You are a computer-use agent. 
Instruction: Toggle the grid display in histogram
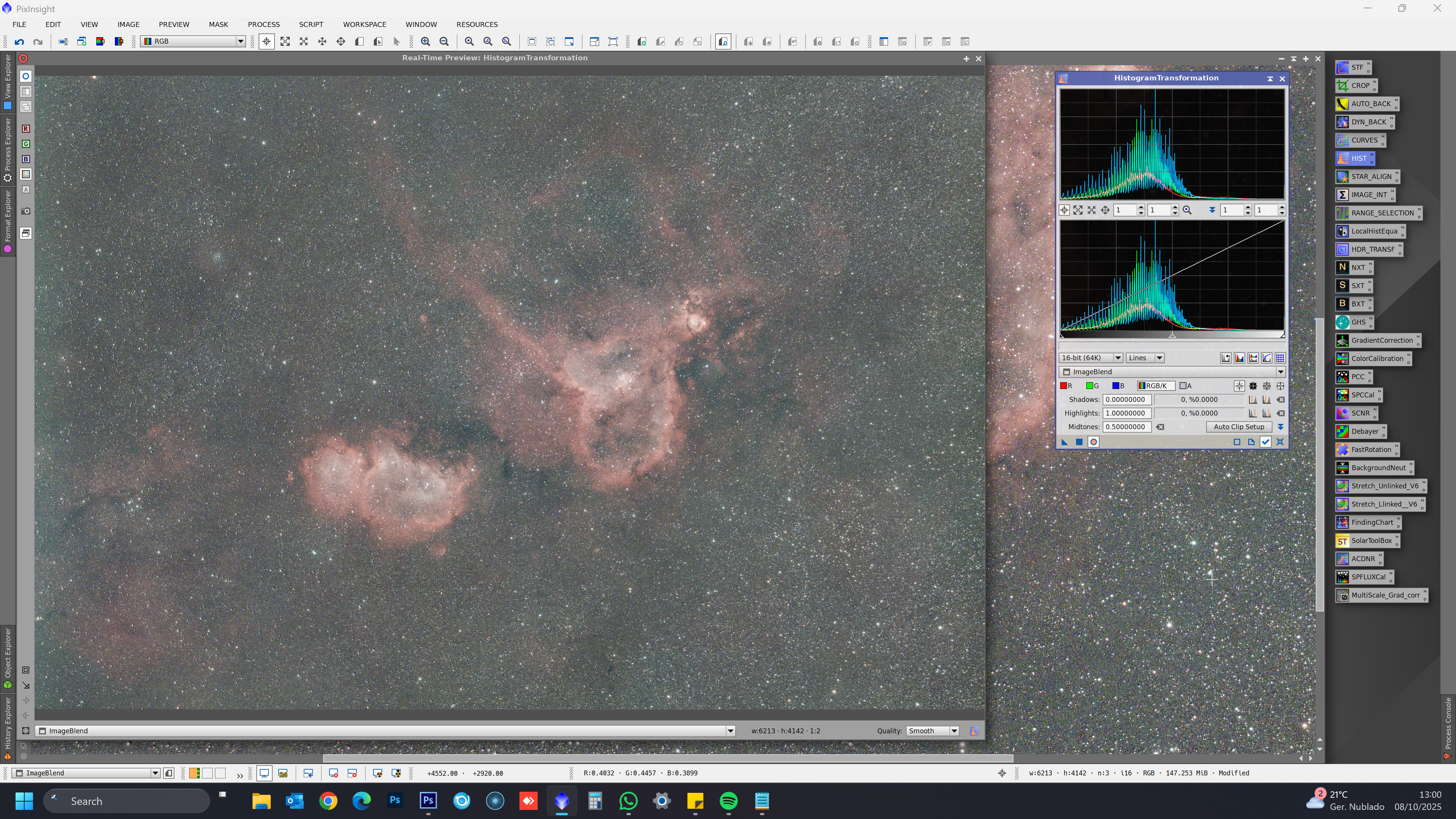click(x=1281, y=358)
